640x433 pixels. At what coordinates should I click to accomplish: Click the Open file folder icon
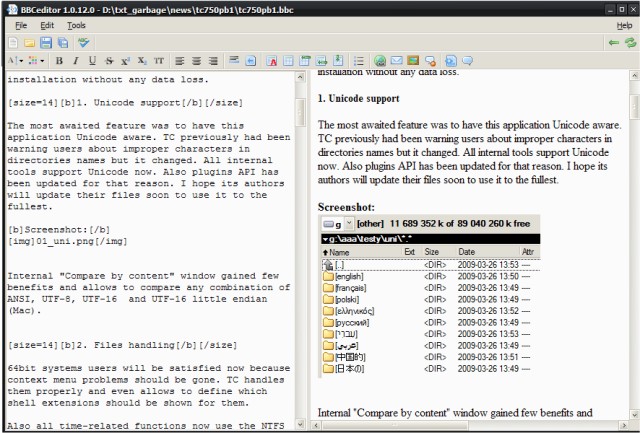coord(30,43)
